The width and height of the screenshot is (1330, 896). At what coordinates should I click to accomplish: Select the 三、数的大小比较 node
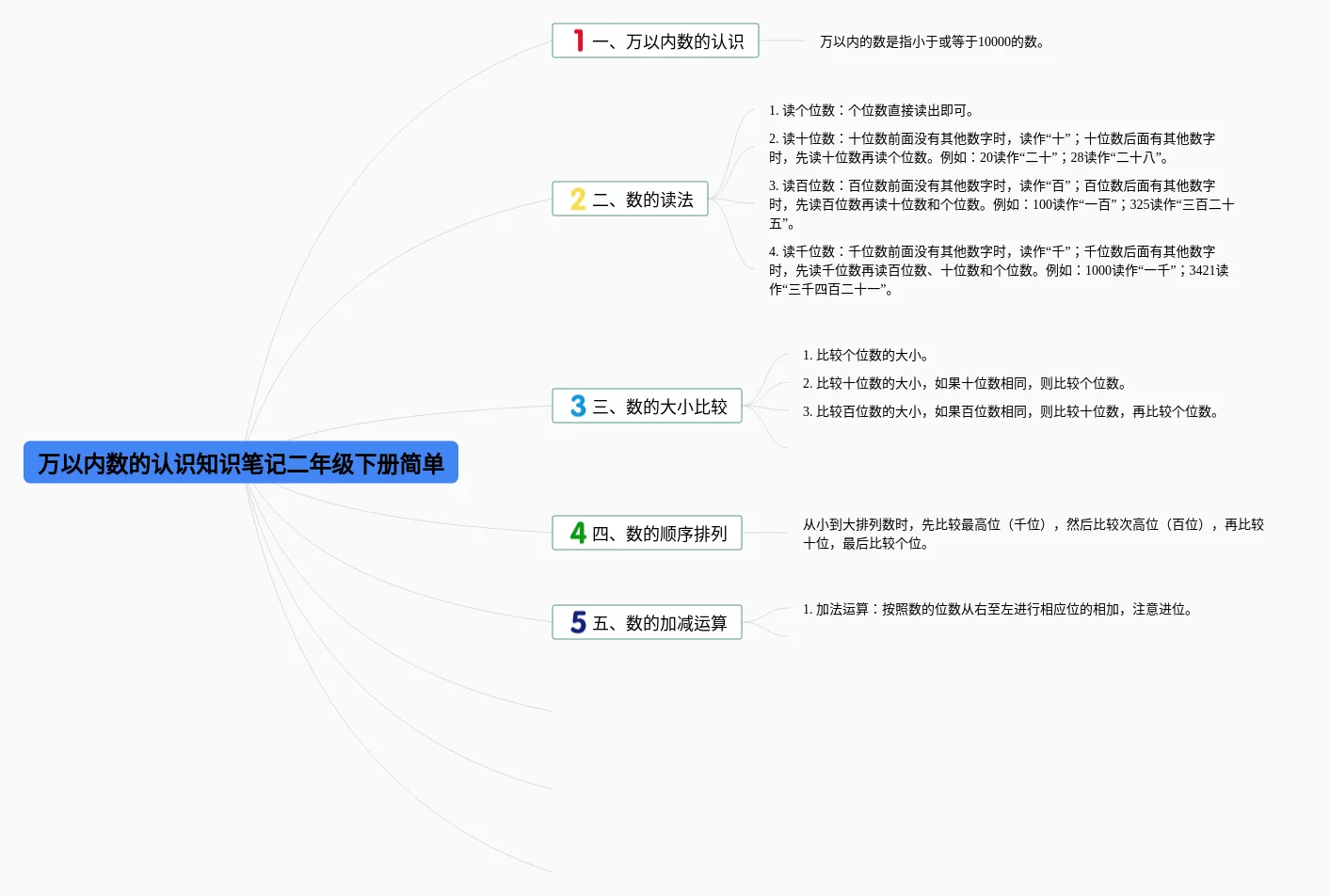coord(659,407)
